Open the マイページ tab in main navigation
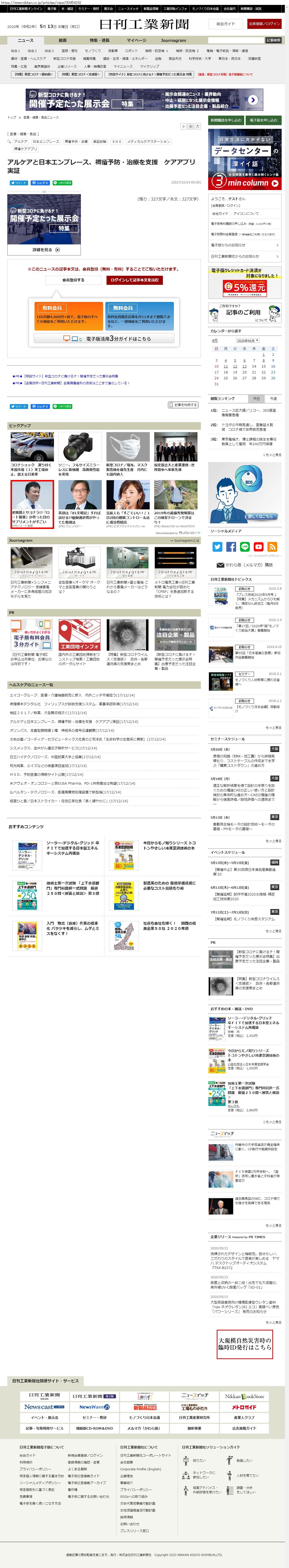289x1568 pixels. click(136, 40)
